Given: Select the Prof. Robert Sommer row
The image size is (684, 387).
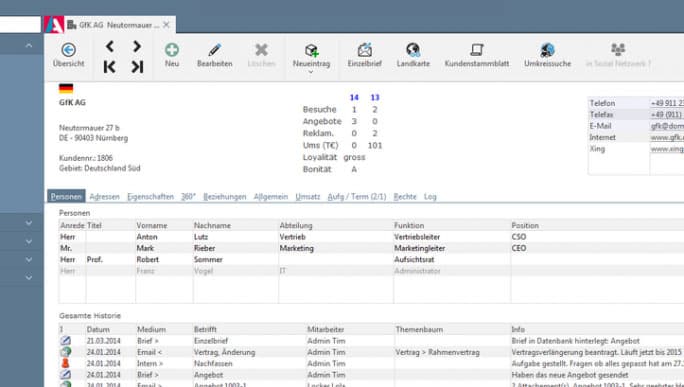Looking at the screenshot, I should pyautogui.click(x=371, y=260).
